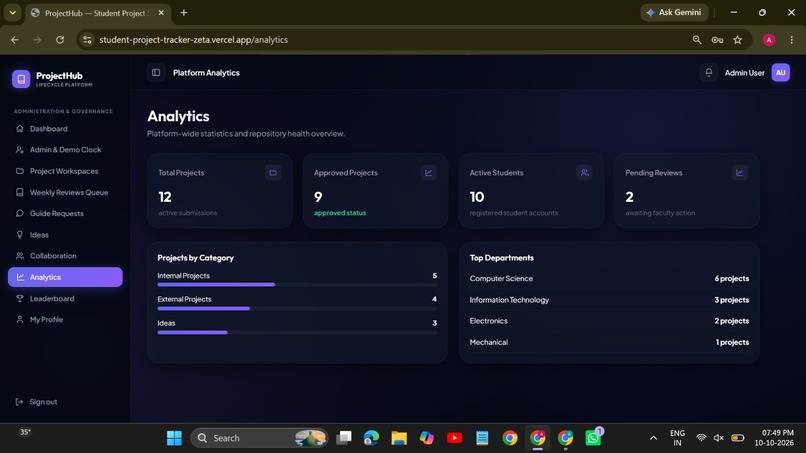Open Copilot app on taskbar
Image resolution: width=806 pixels, height=453 pixels.
427,438
